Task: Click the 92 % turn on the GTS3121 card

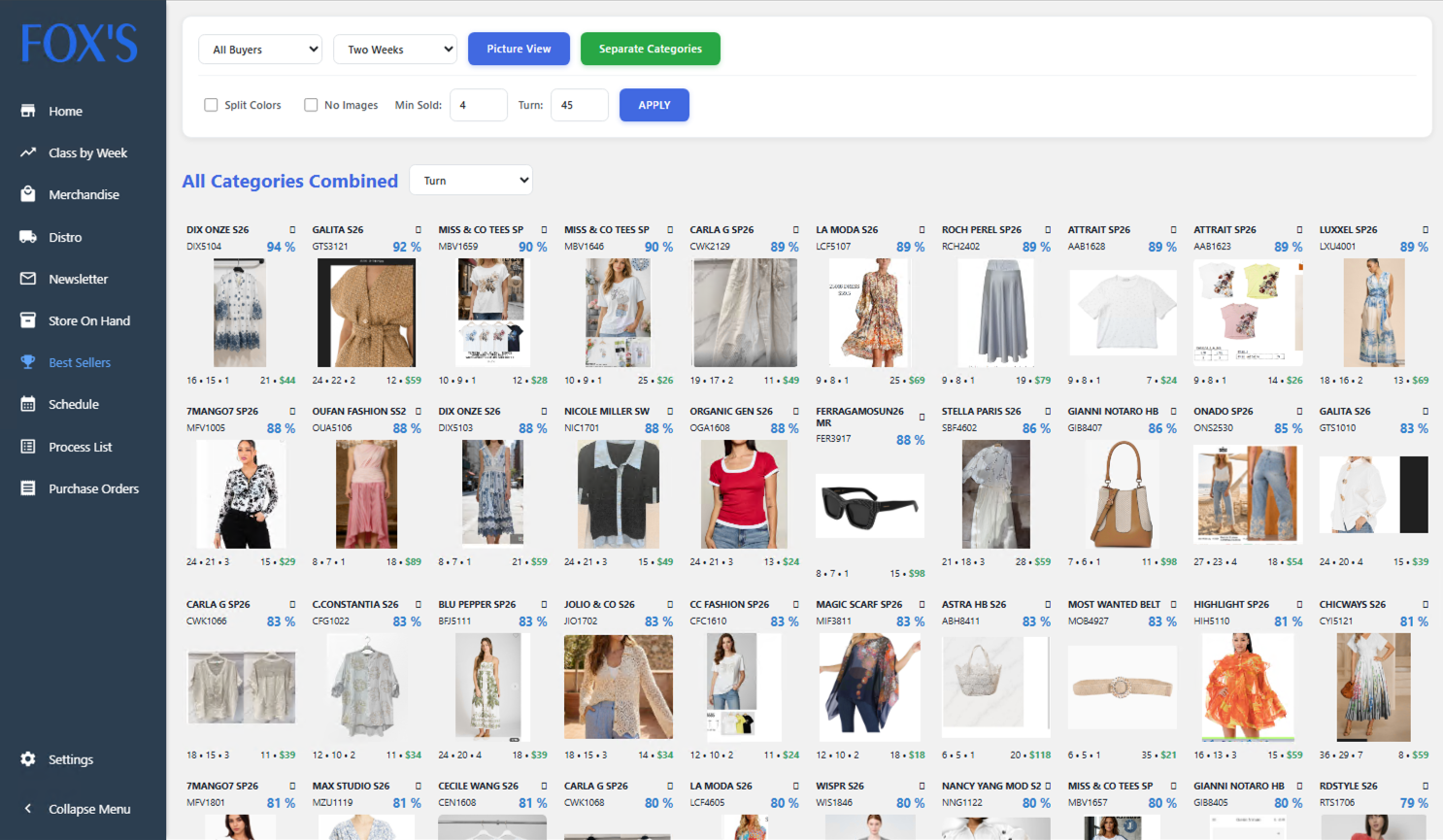Action: tap(407, 247)
